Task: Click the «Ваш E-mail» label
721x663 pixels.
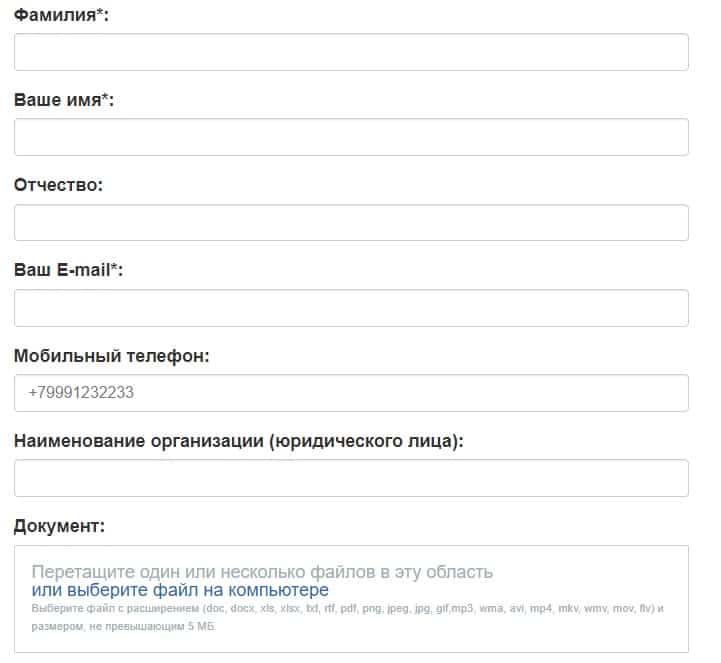Action: pyautogui.click(x=63, y=271)
